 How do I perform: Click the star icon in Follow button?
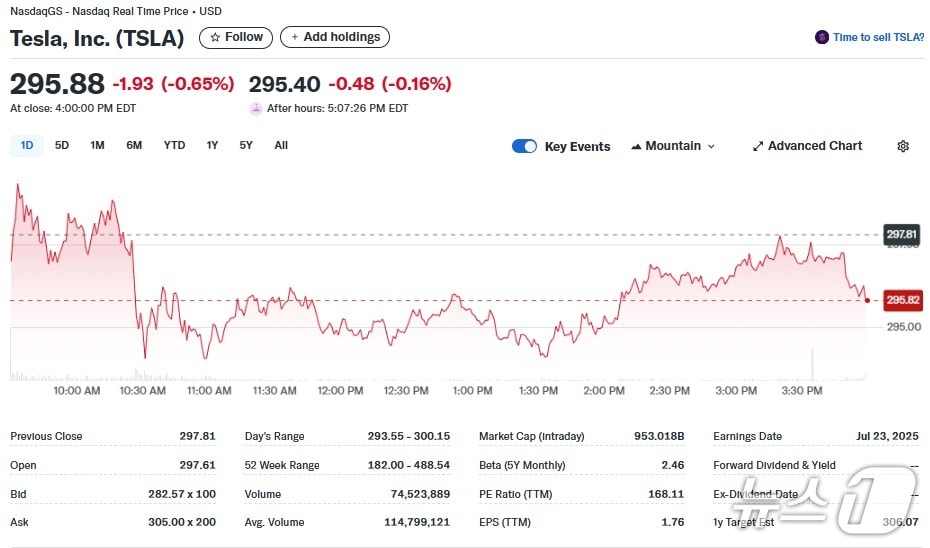[214, 37]
